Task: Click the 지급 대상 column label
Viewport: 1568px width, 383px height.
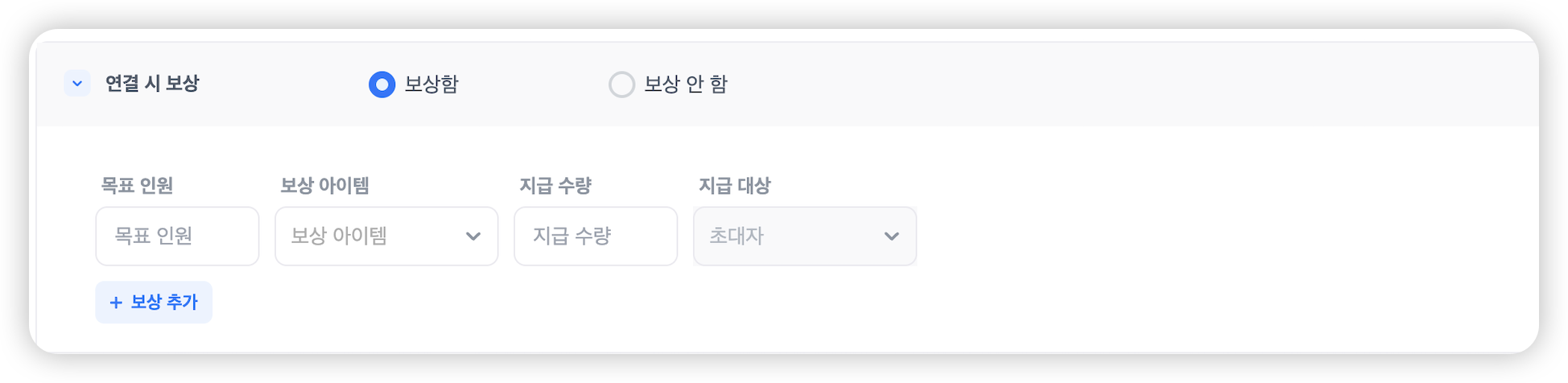Action: 734,186
